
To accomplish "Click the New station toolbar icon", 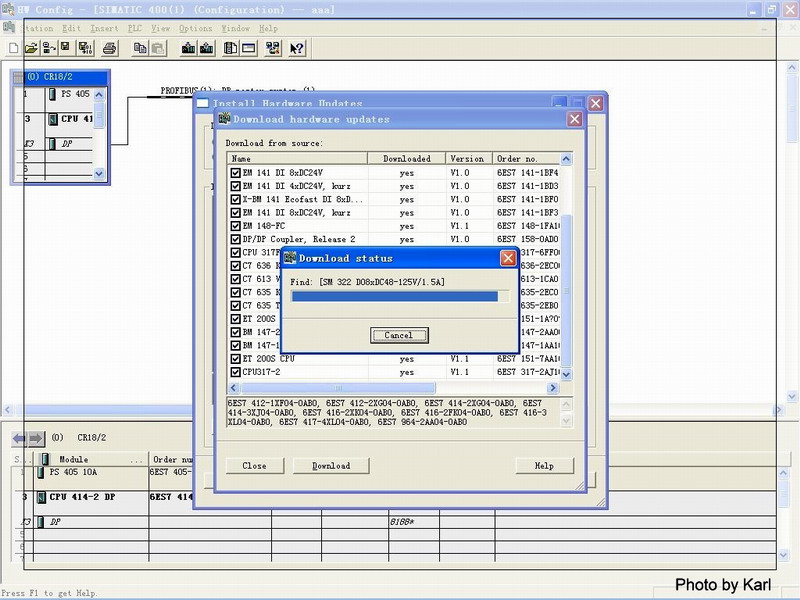I will point(14,48).
